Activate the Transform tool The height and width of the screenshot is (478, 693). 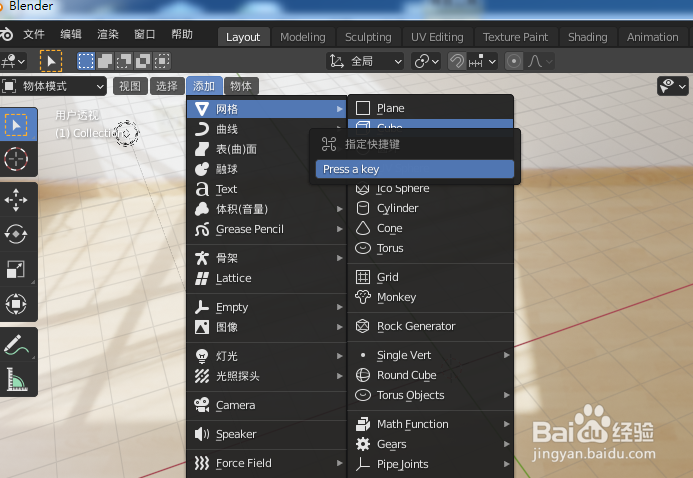pos(16,304)
